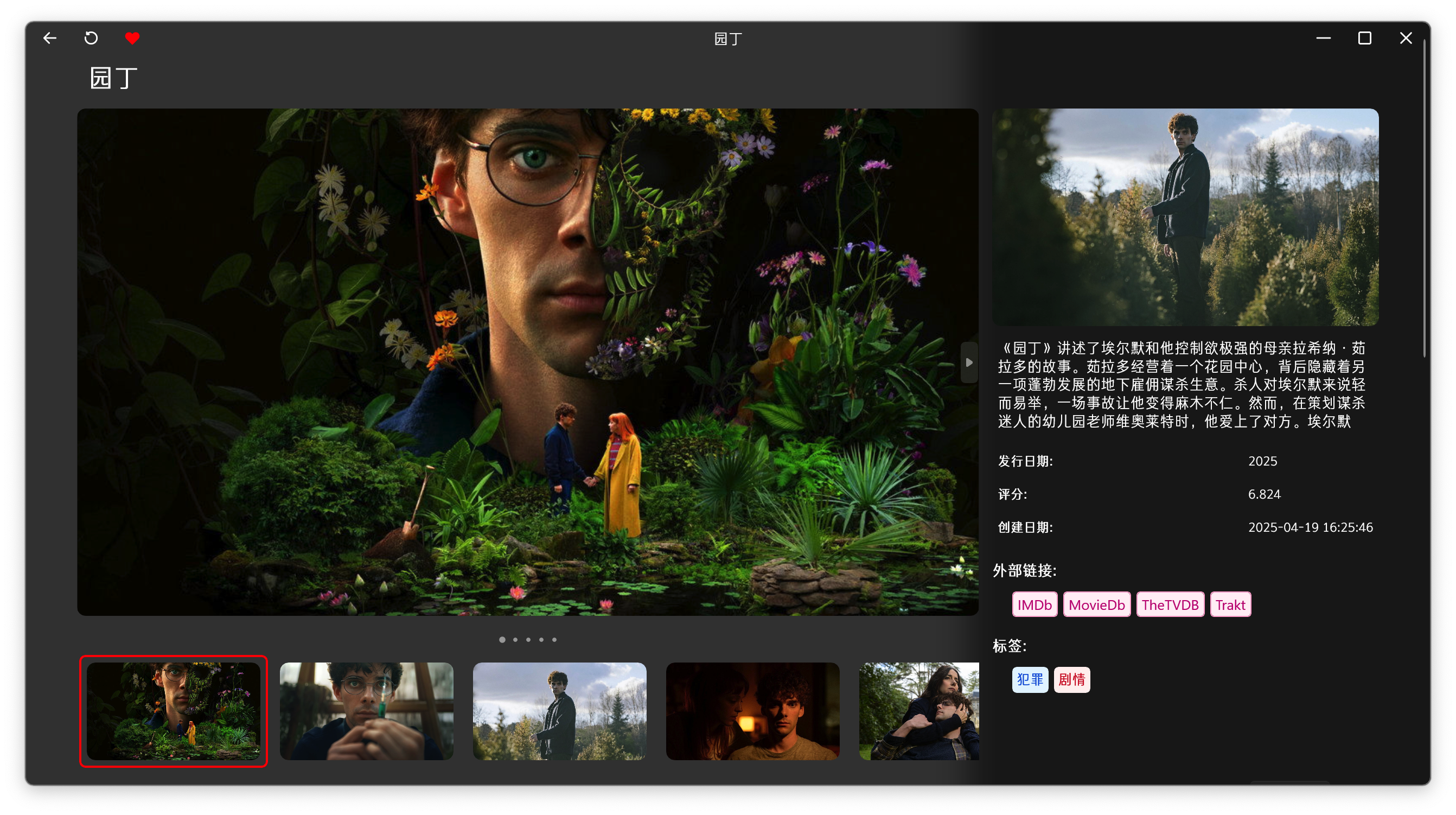The image size is (1456, 815).
Task: Select the third carousel page dot
Action: [x=528, y=640]
